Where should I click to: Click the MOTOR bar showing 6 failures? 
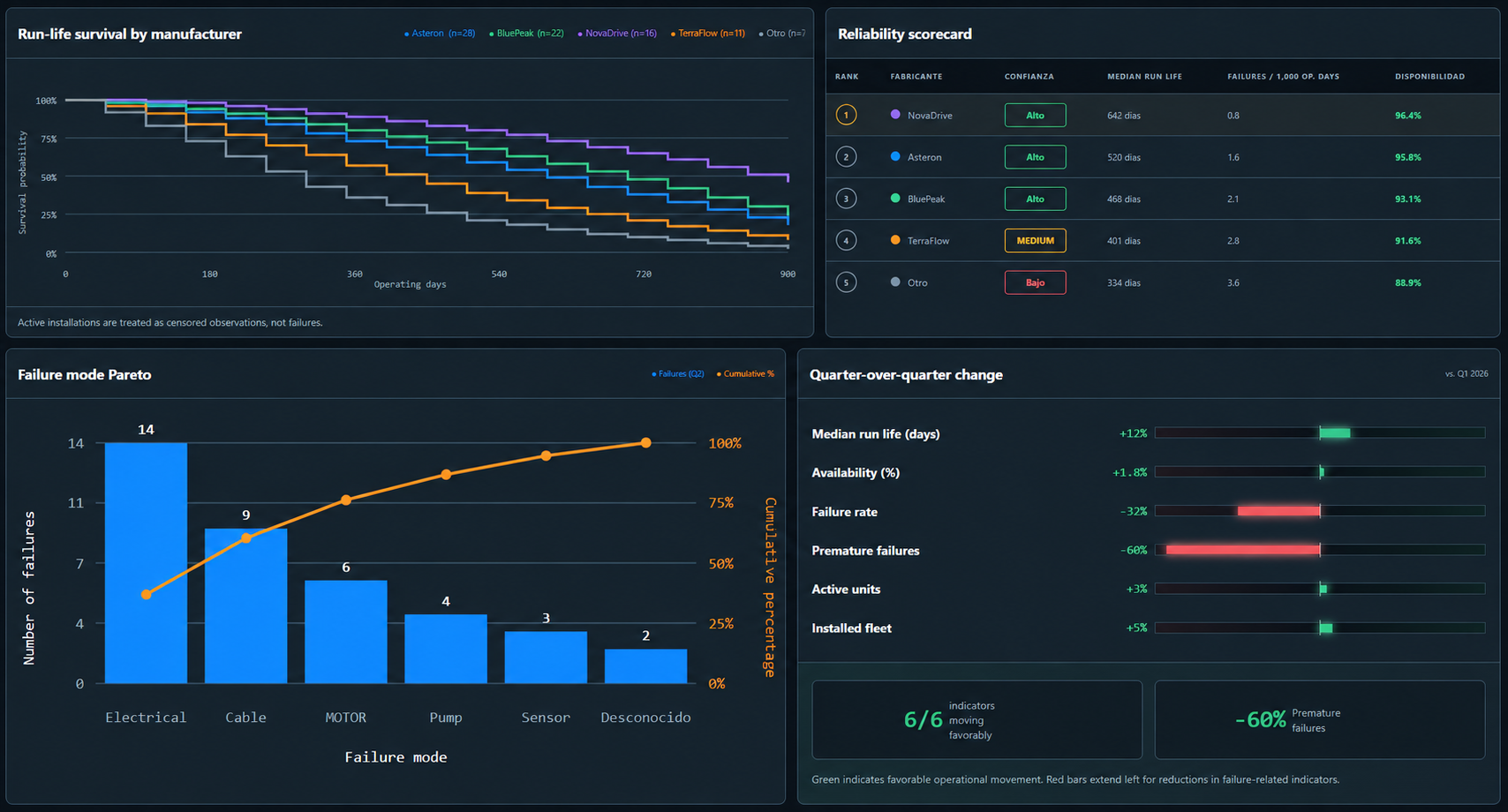coord(345,632)
